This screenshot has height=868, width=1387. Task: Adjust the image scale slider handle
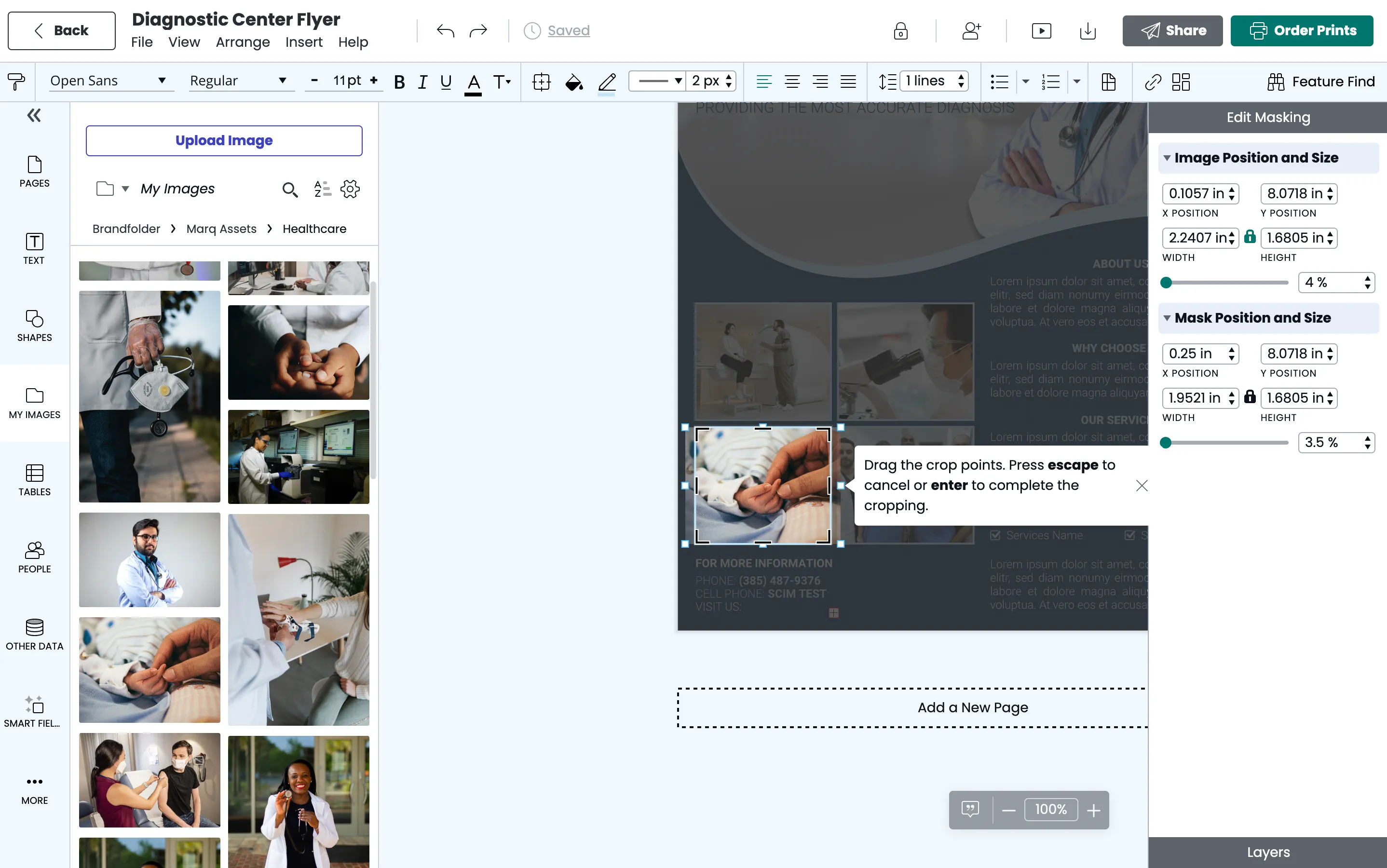coord(1166,283)
